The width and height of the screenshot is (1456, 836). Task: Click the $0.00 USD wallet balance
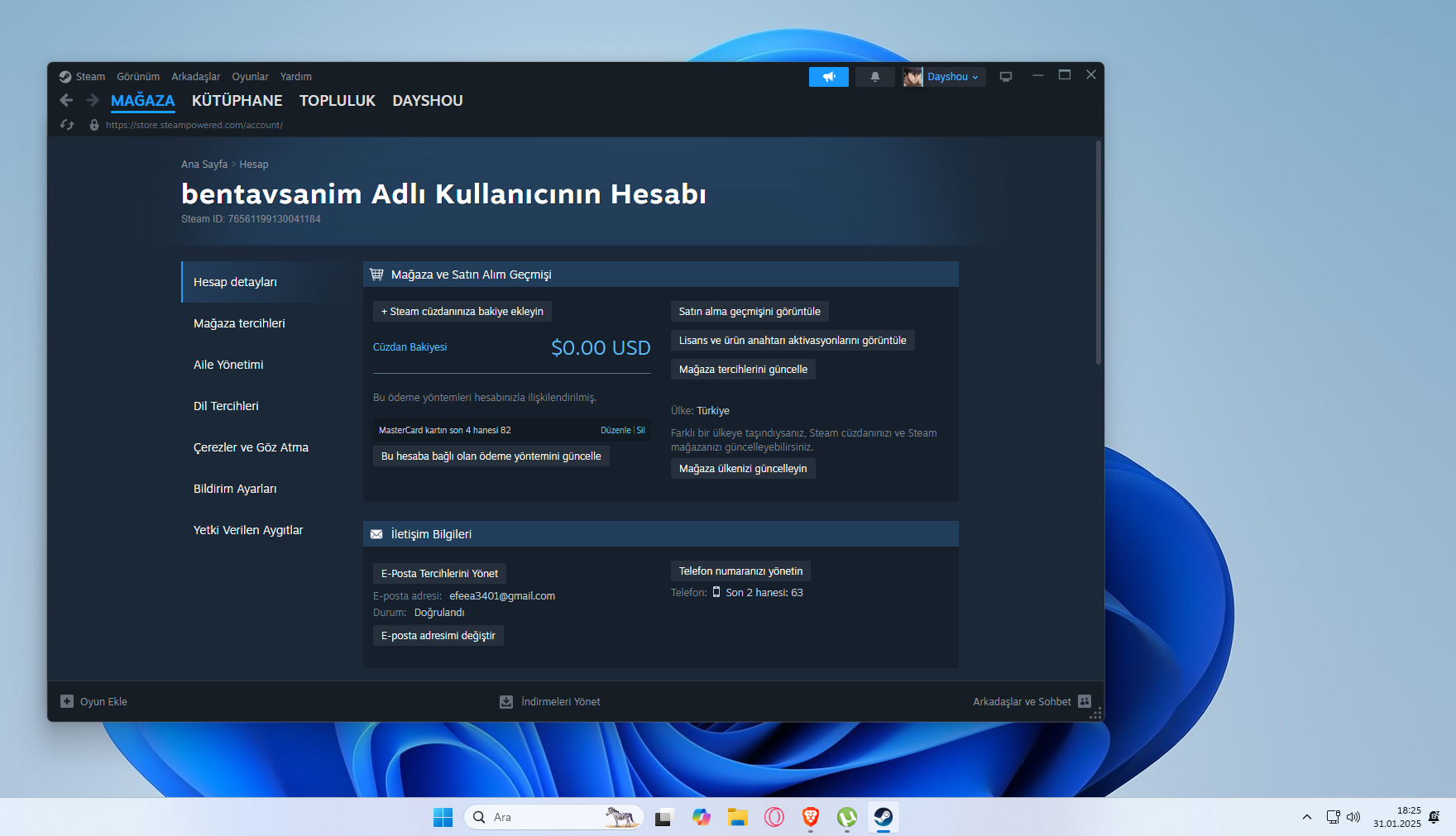601,348
